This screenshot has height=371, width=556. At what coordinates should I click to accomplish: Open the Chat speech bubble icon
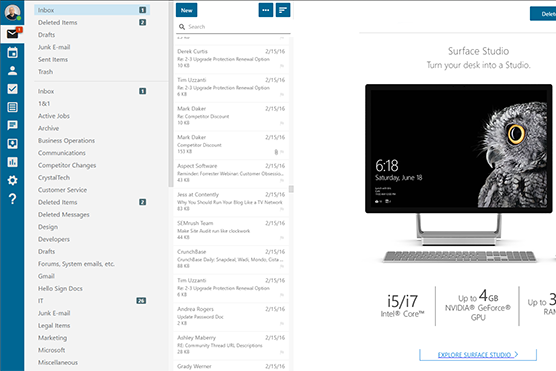12,125
